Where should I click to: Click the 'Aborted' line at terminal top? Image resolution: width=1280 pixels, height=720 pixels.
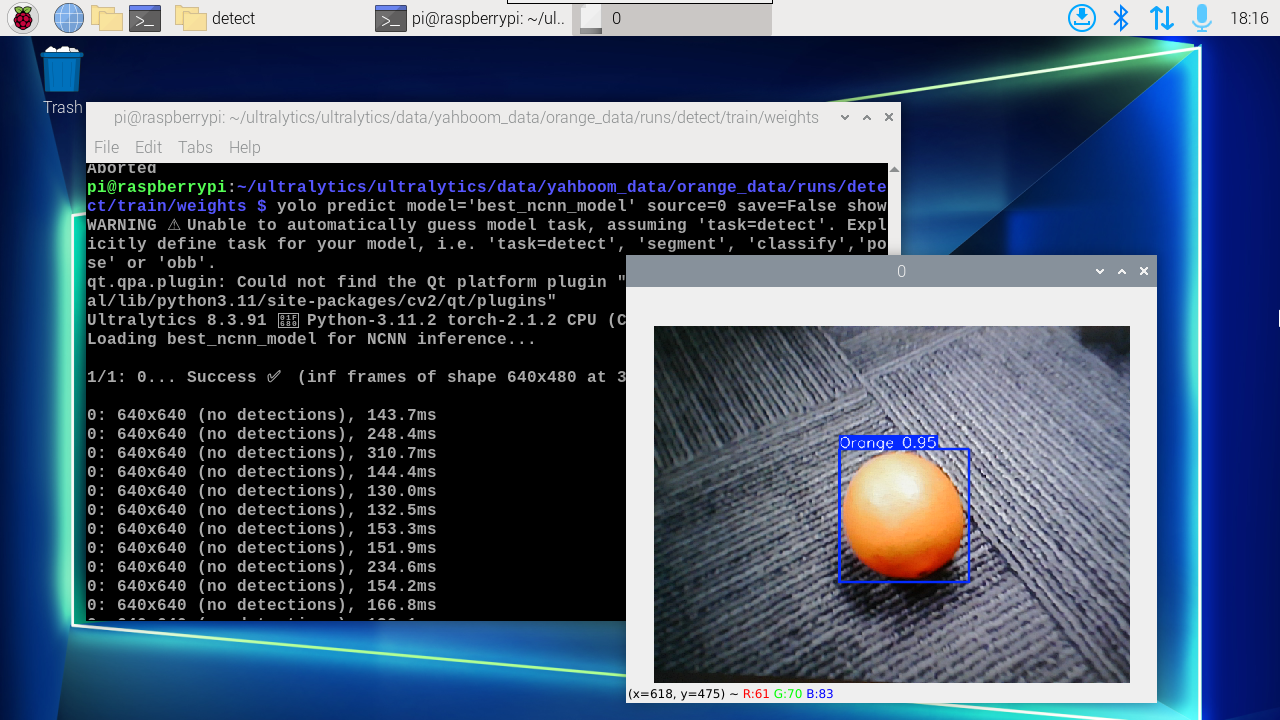click(122, 169)
